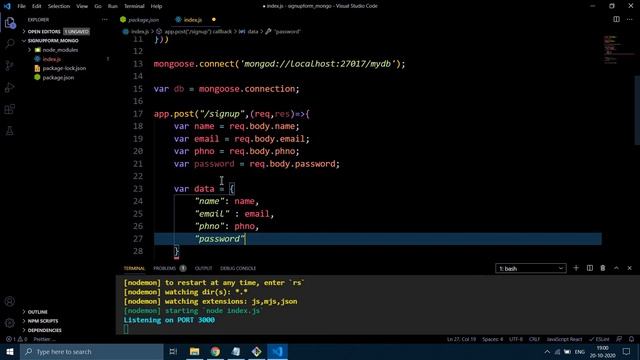Create a new terminal with plus icon

[x=576, y=268]
